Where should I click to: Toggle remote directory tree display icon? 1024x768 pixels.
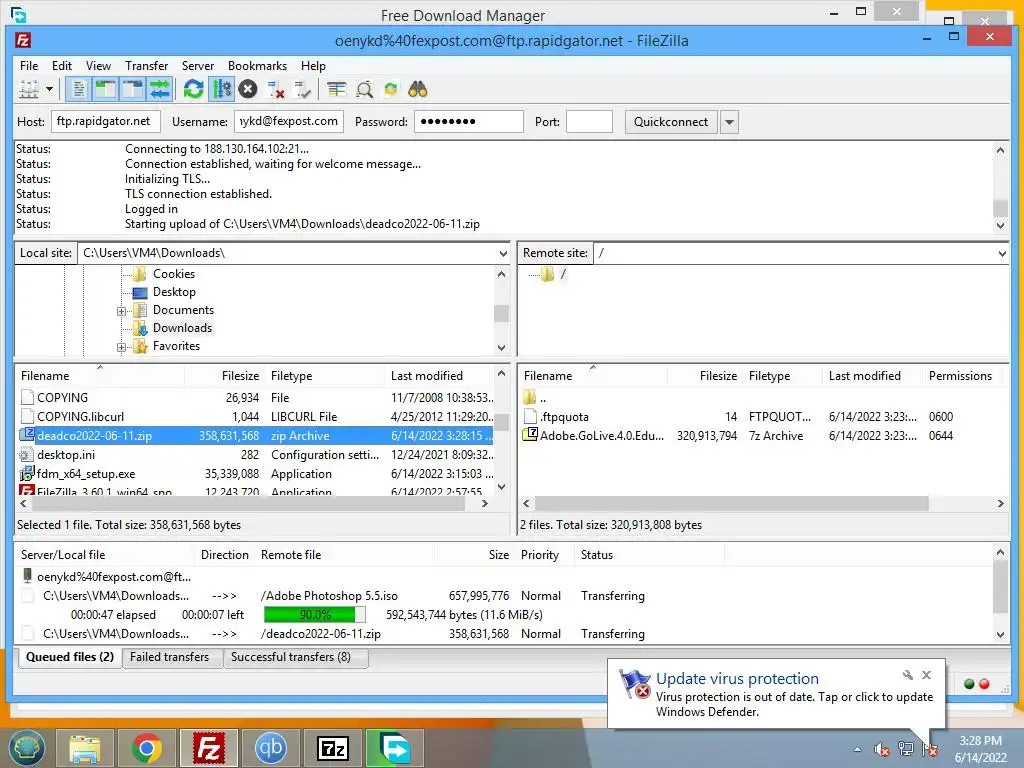(133, 89)
